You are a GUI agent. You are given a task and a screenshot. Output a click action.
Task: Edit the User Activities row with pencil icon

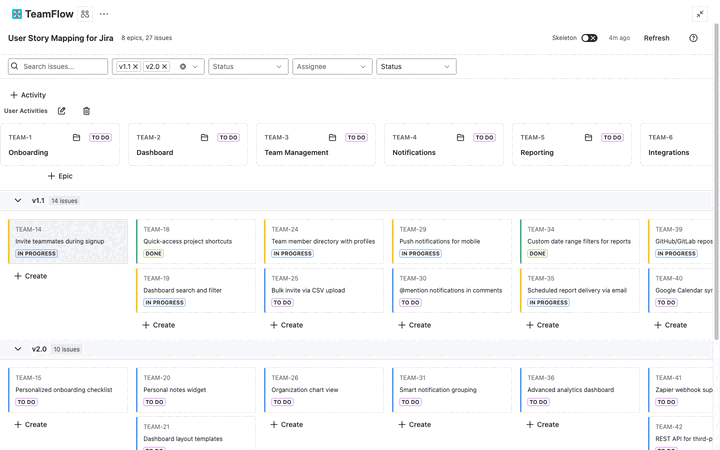[62, 111]
